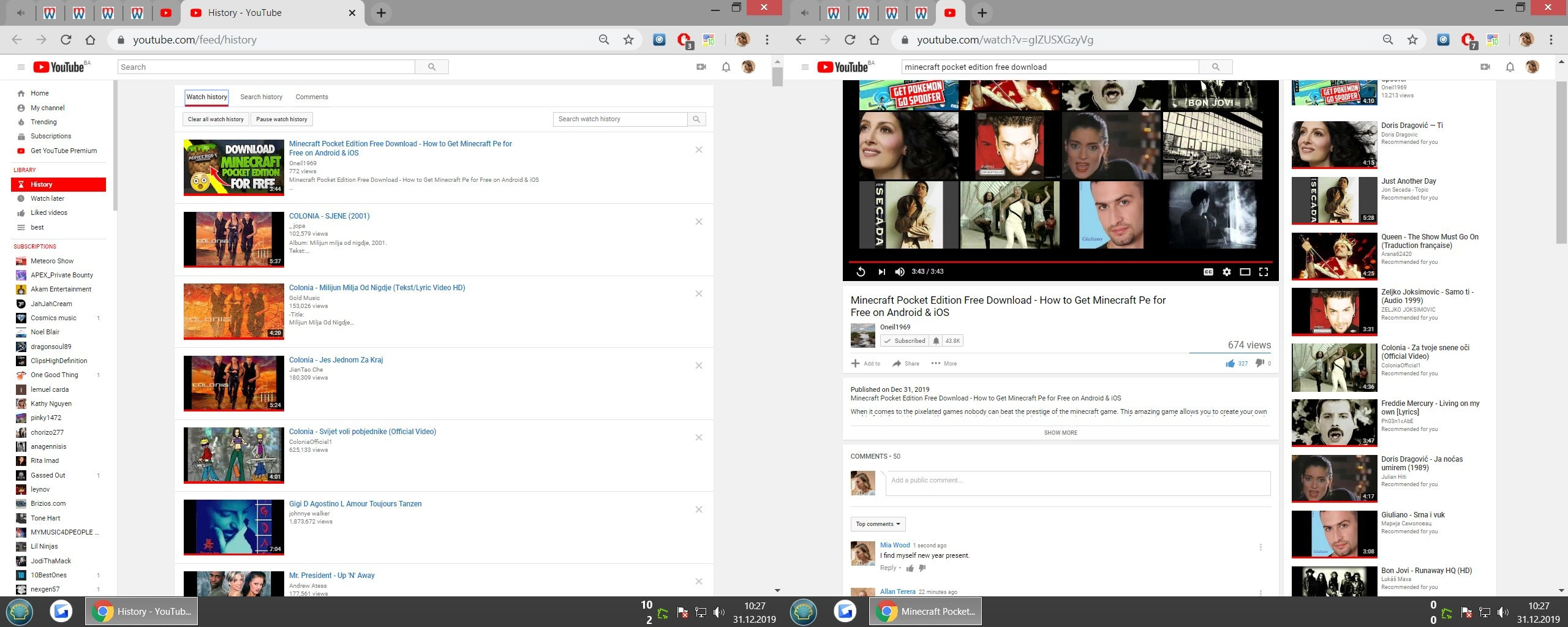Viewport: 1568px width, 627px height.
Task: Open Liked videos in the sidebar
Action: click(49, 212)
